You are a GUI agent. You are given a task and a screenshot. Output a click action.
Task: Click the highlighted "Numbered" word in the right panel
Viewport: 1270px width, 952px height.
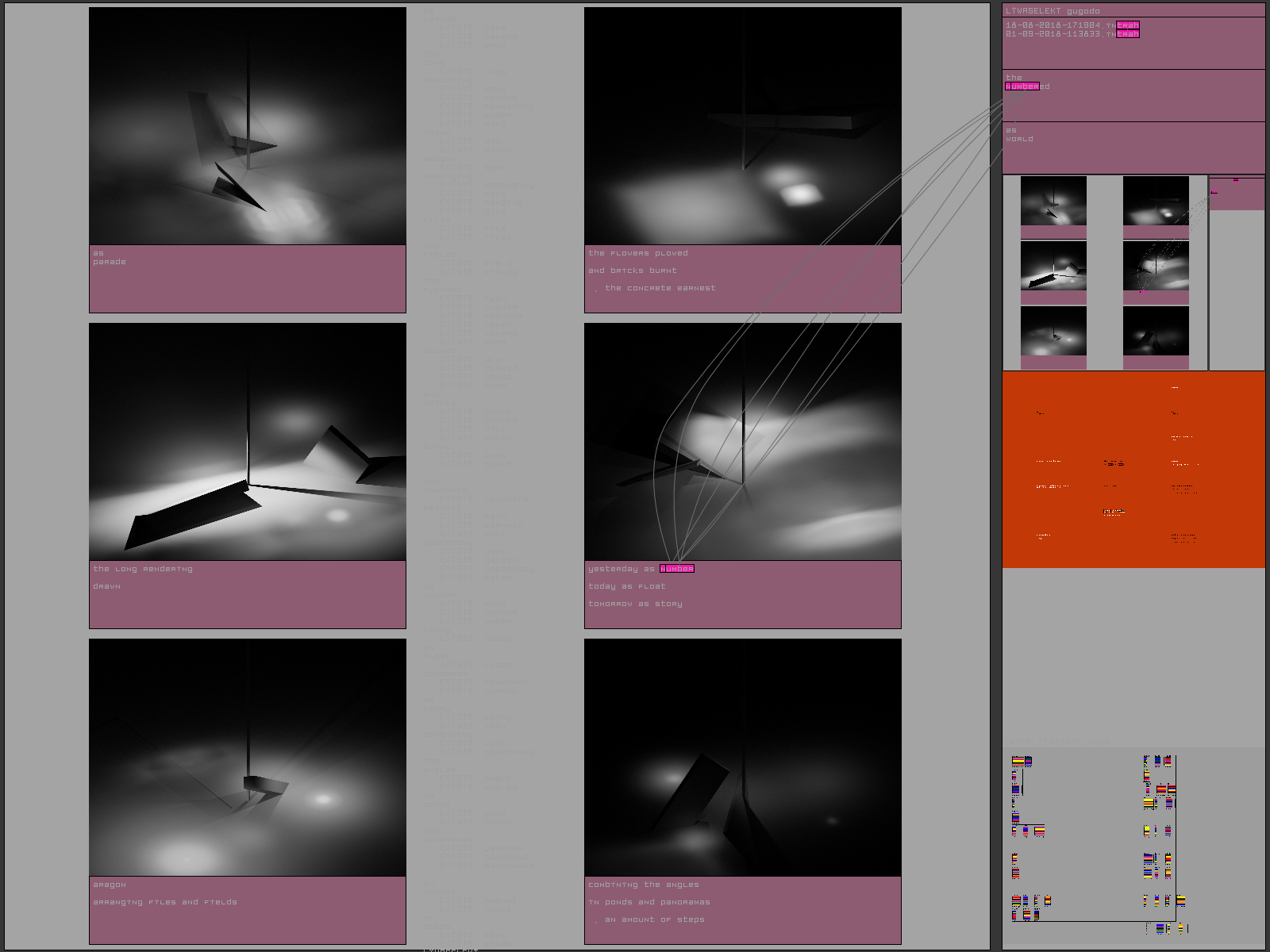coord(1022,86)
